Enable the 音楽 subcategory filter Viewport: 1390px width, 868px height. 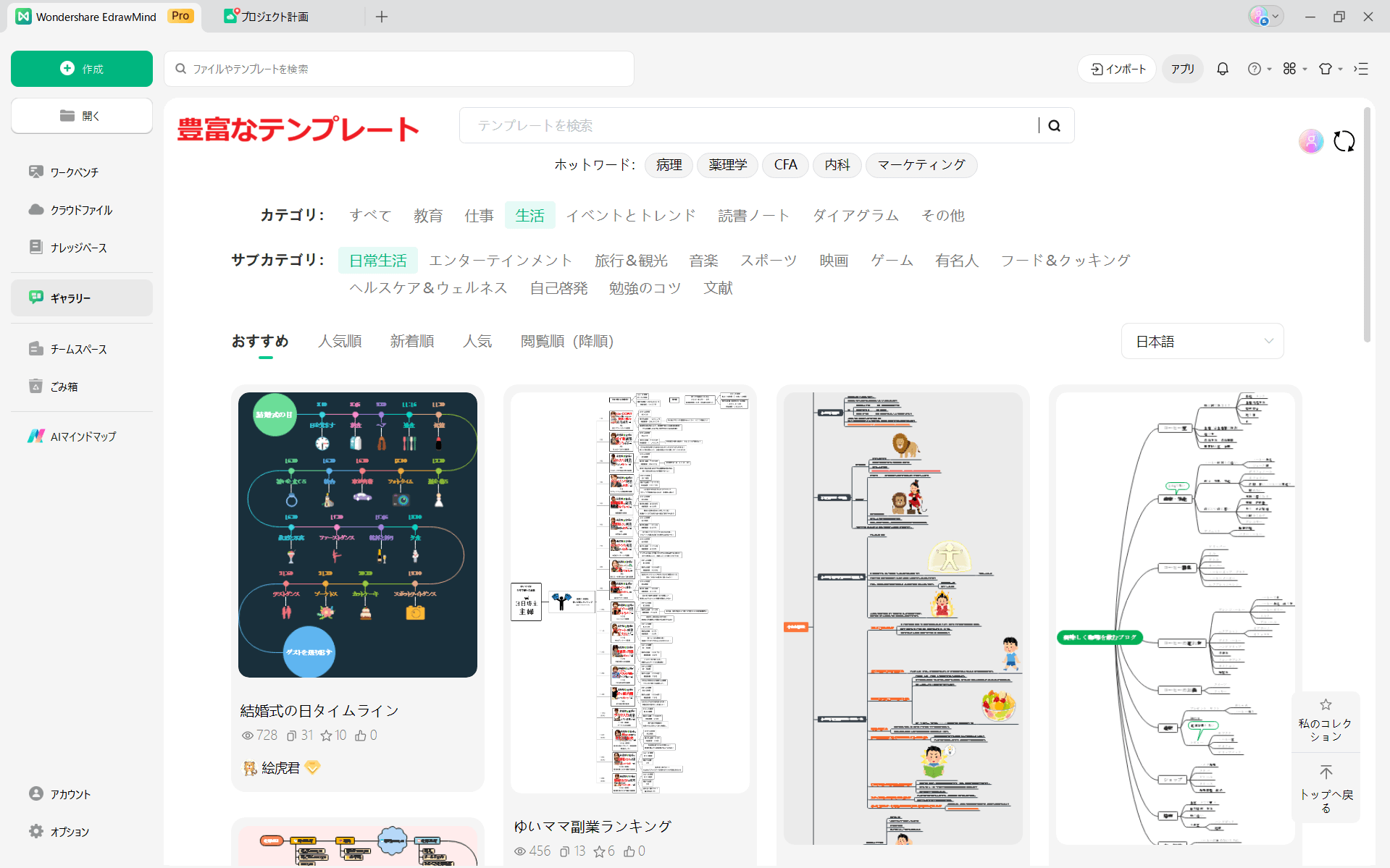(x=703, y=260)
